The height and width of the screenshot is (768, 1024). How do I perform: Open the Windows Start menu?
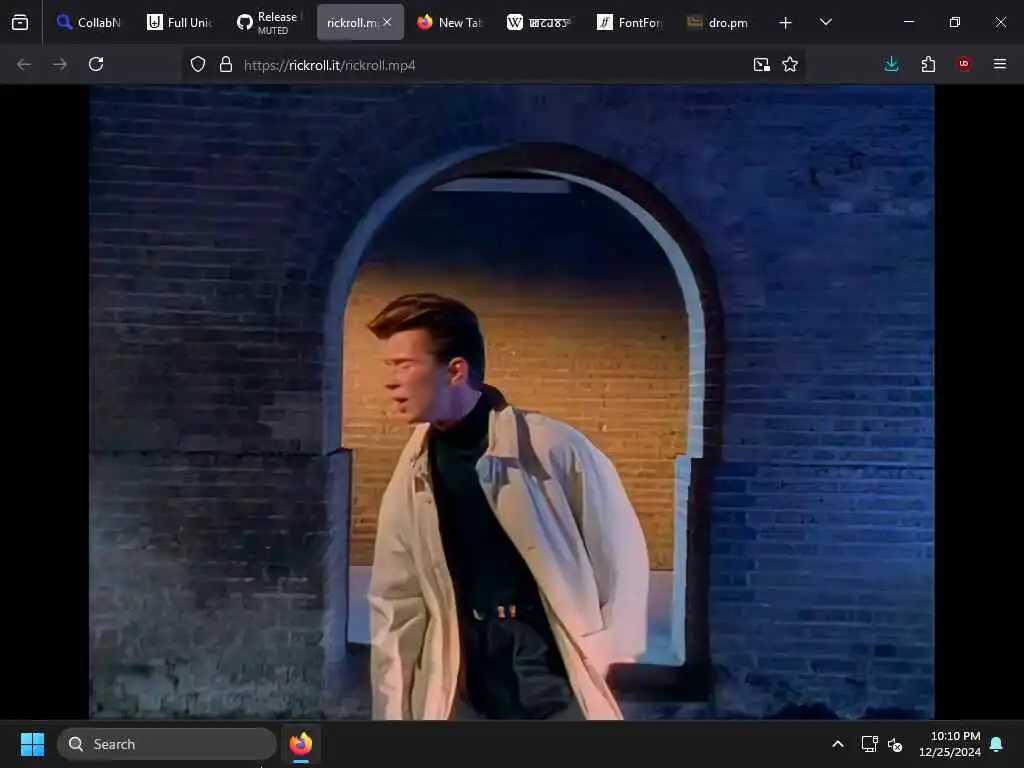(x=32, y=744)
